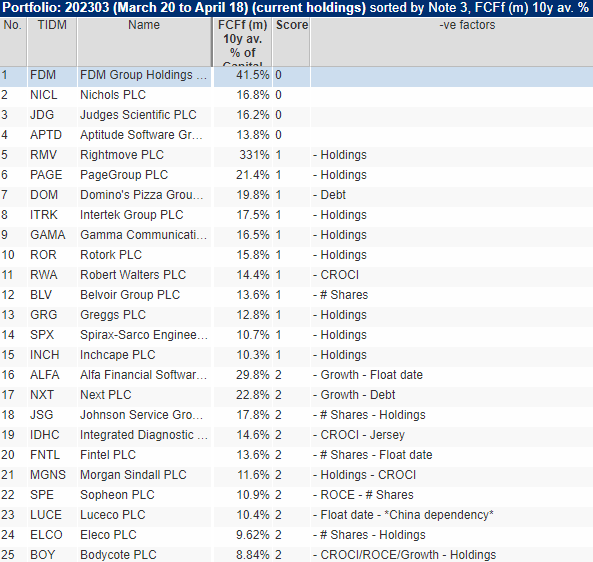Select the Next PLC name cell

[x=144, y=395]
